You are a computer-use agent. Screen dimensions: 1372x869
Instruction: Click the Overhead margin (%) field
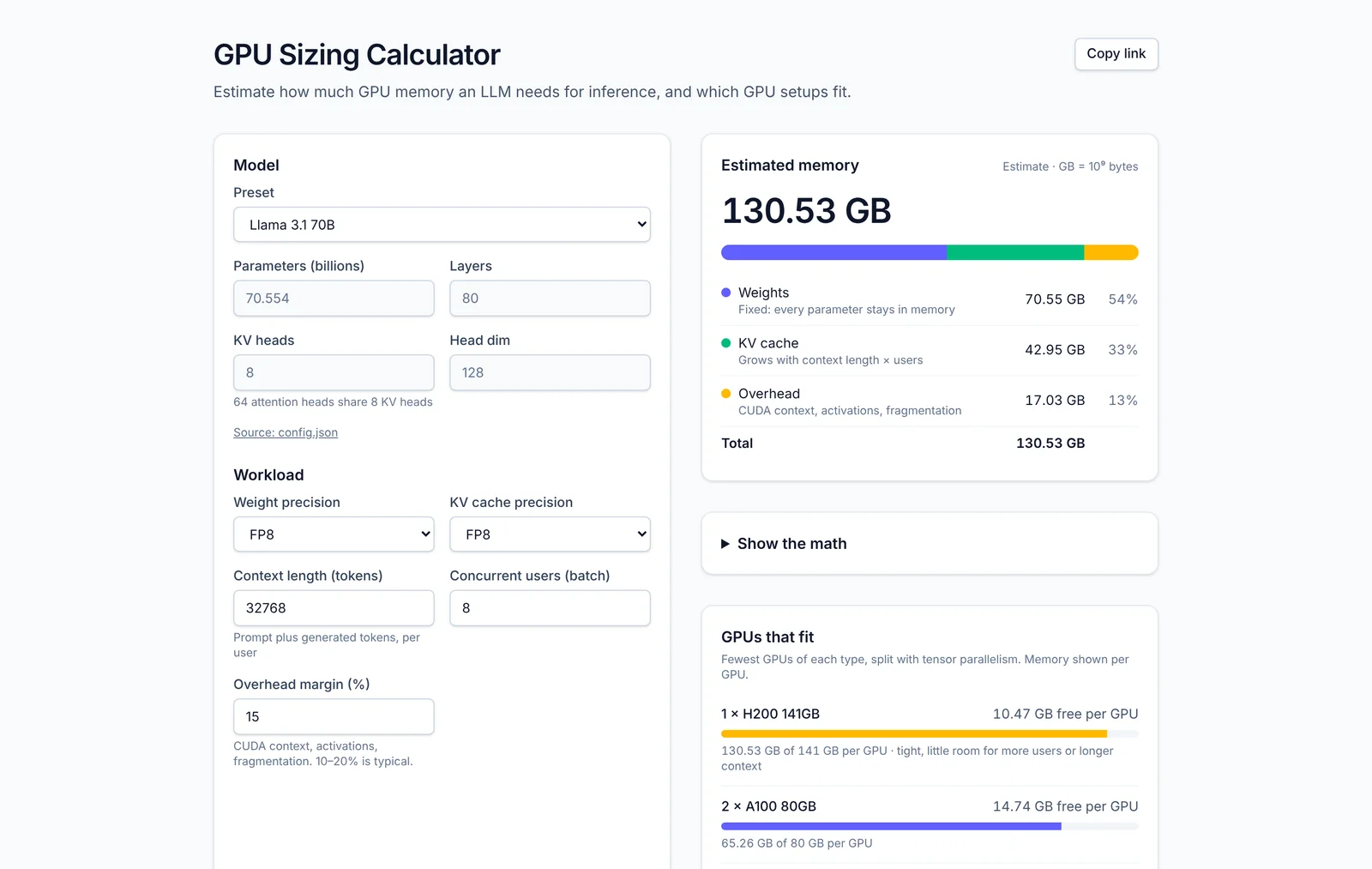click(334, 716)
